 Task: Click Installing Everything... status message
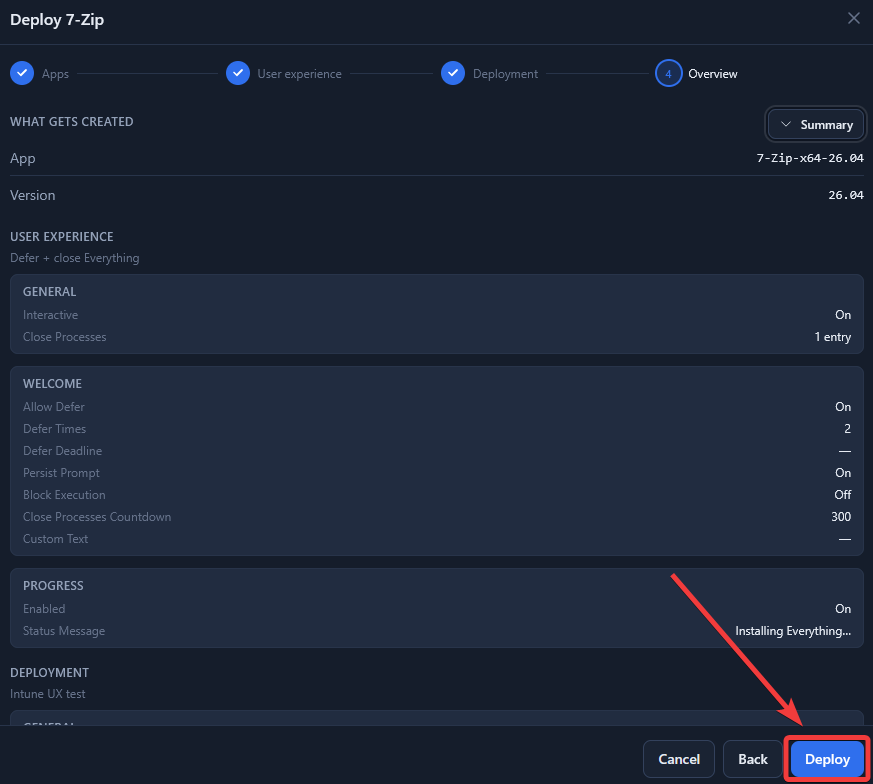point(793,631)
